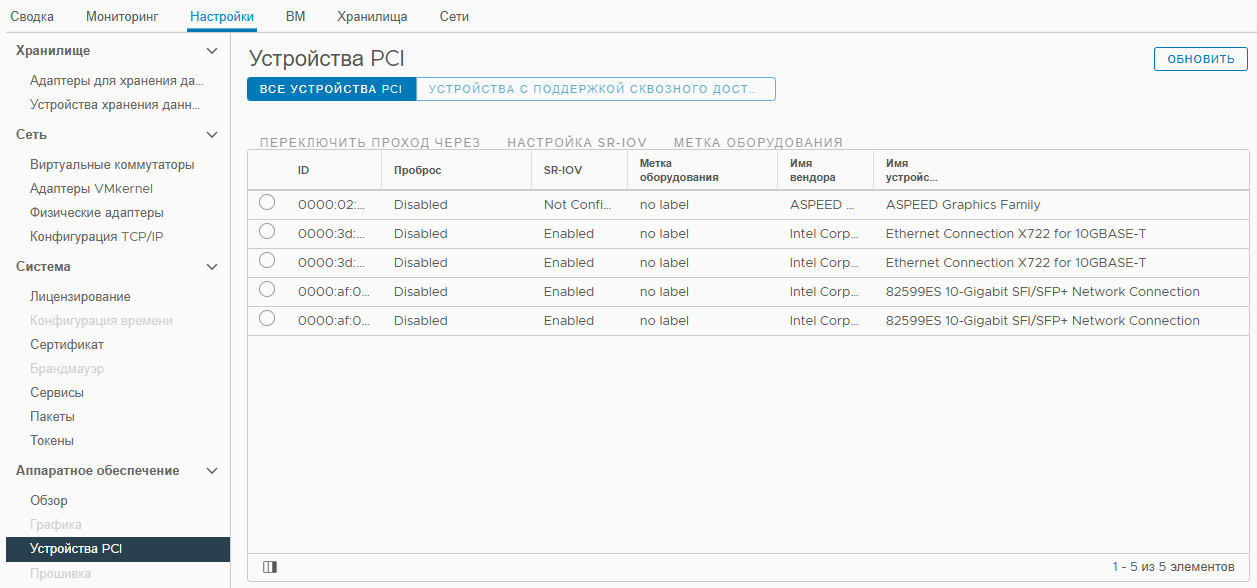Open Токены settings
This screenshot has width=1257, height=588.
pyautogui.click(x=52, y=441)
